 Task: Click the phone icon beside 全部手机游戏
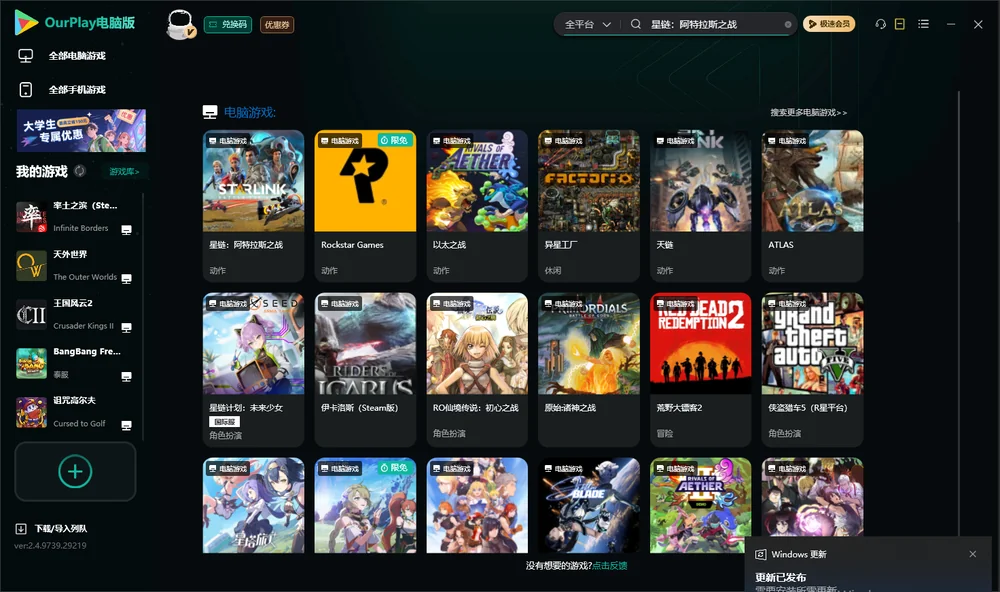click(26, 90)
